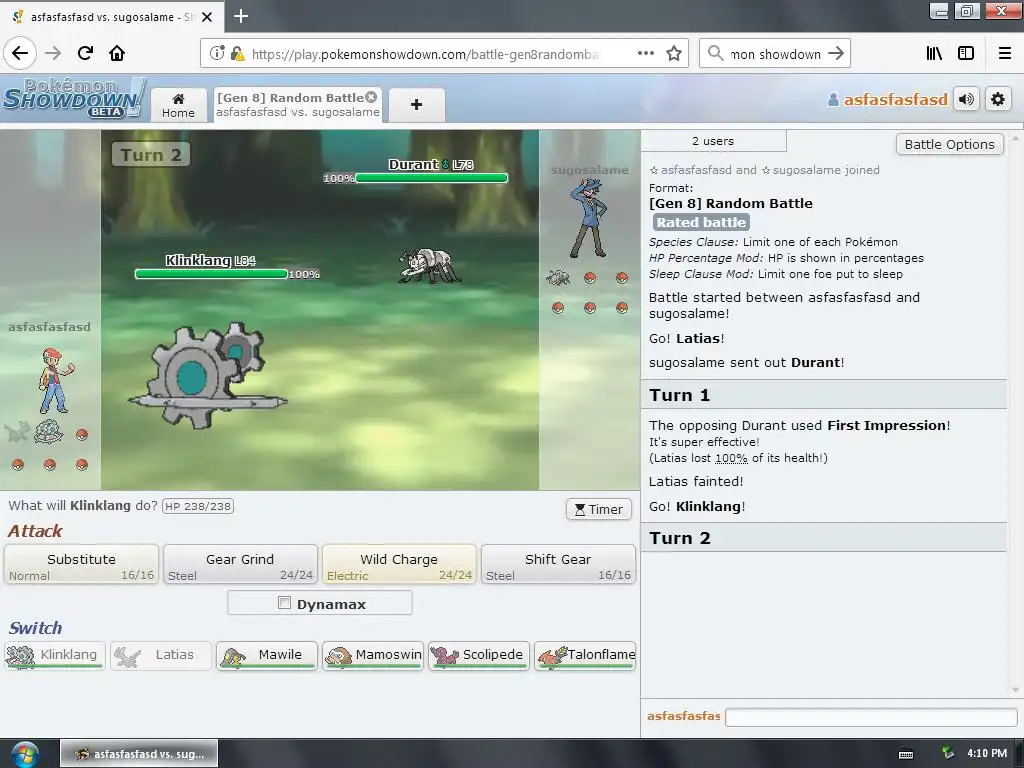Go back with the browser back arrow
The width and height of the screenshot is (1024, 768).
point(20,53)
